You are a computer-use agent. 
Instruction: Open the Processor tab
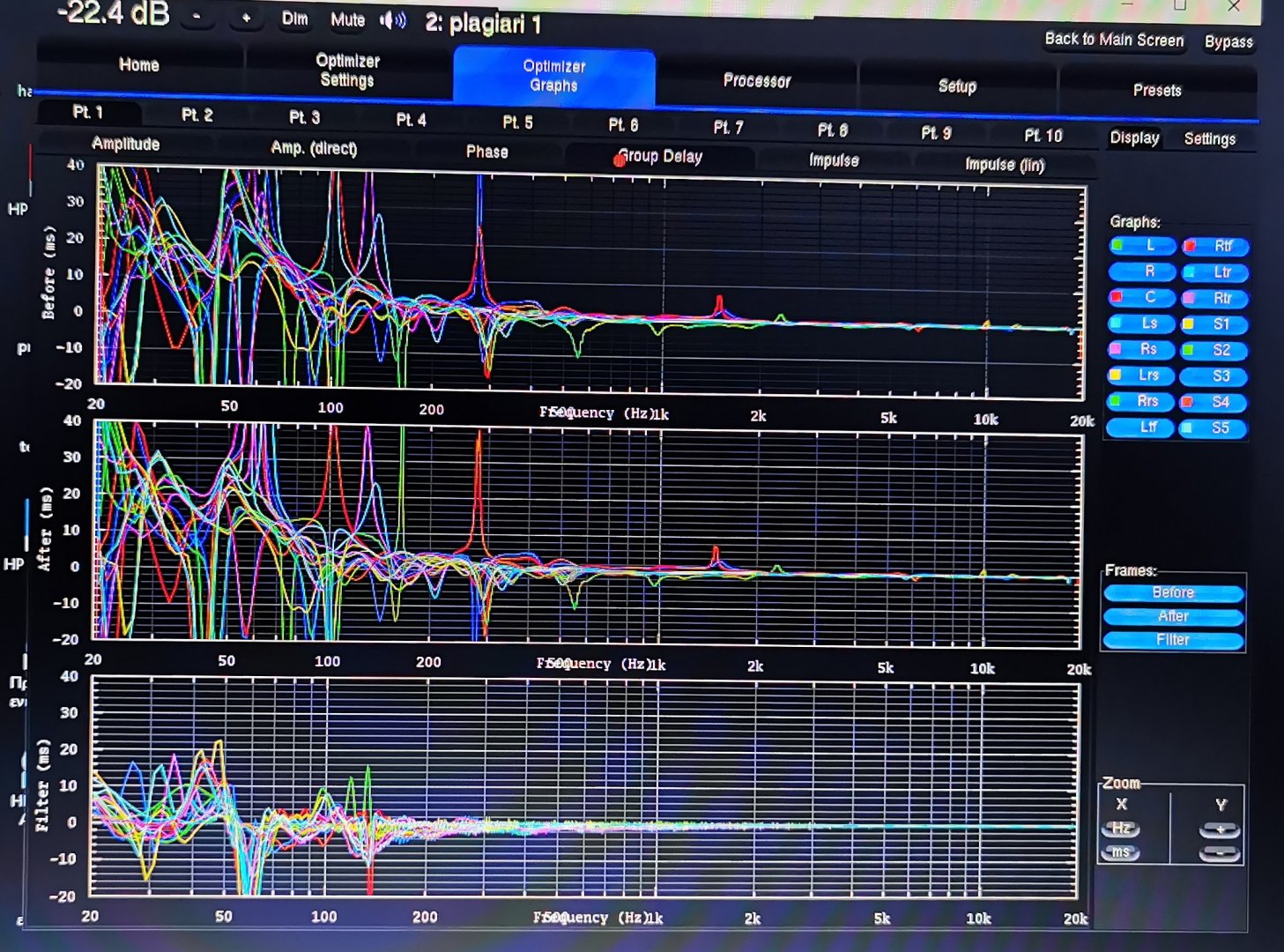point(756,81)
